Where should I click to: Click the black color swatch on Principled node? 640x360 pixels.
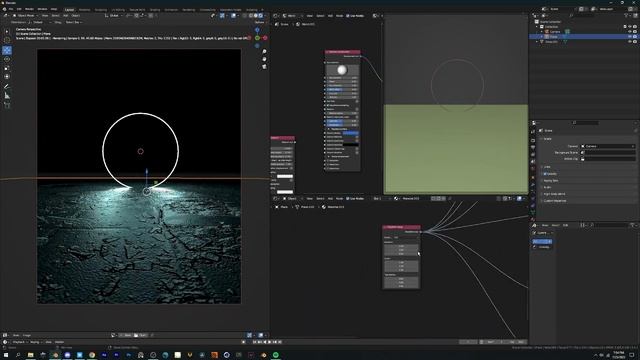[351, 144]
